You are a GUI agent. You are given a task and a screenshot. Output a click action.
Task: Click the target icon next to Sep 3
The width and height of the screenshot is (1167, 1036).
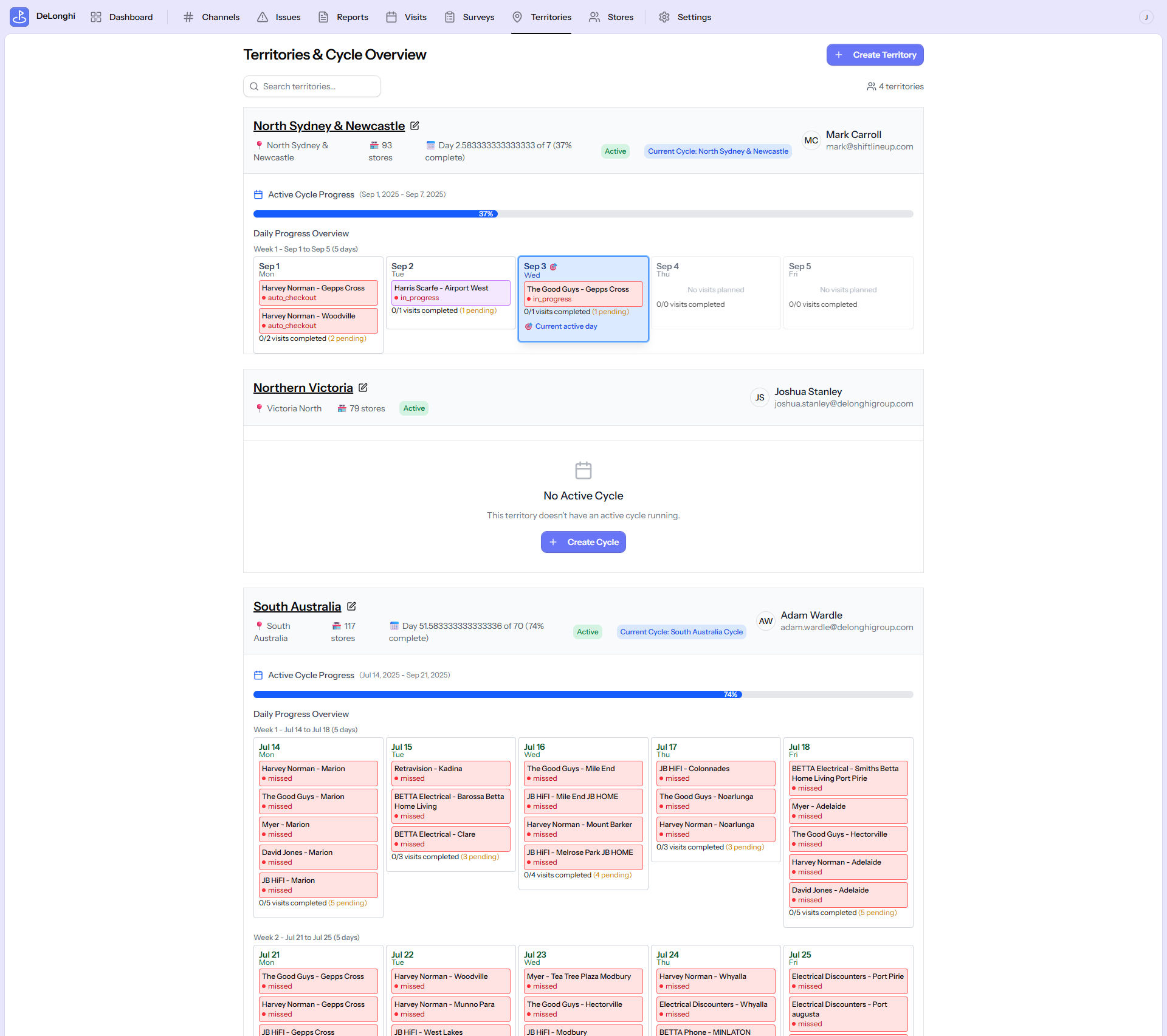click(x=553, y=267)
